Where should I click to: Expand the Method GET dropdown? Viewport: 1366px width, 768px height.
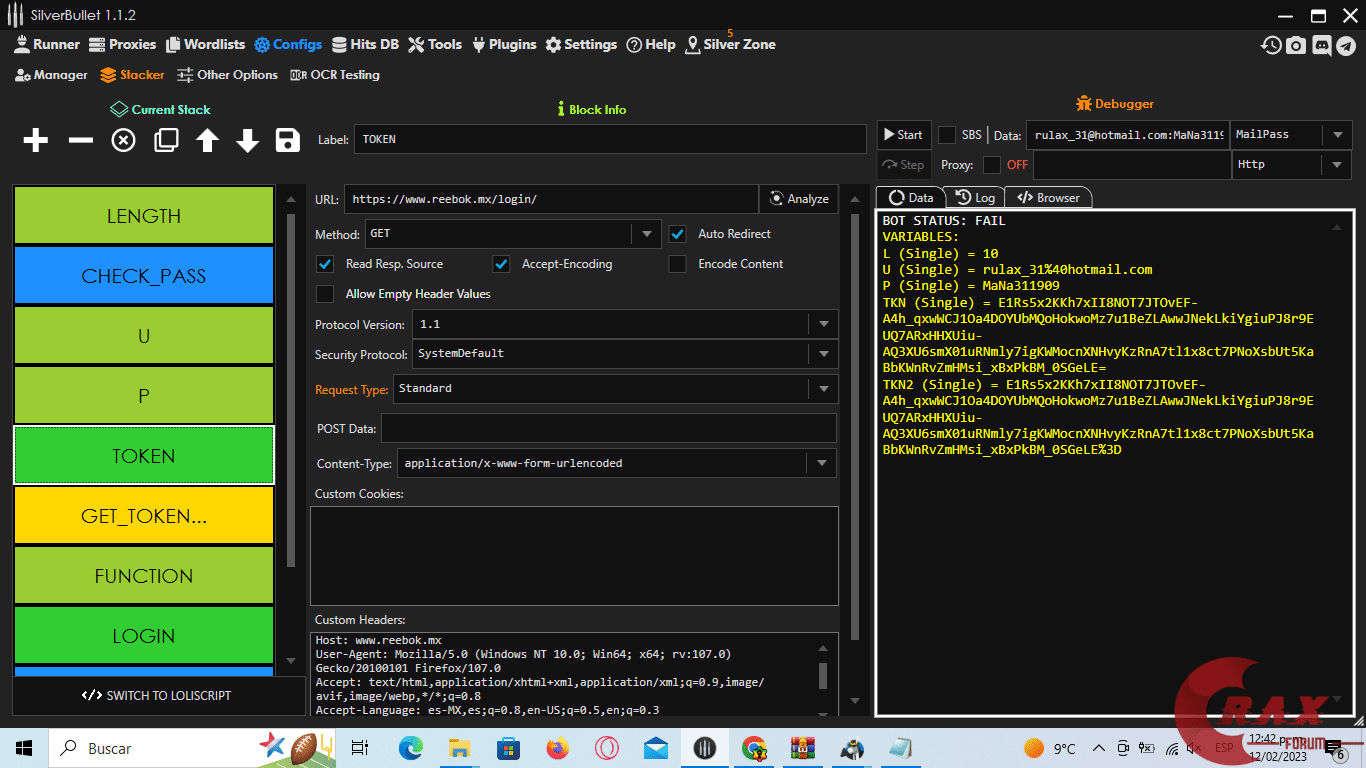(646, 235)
